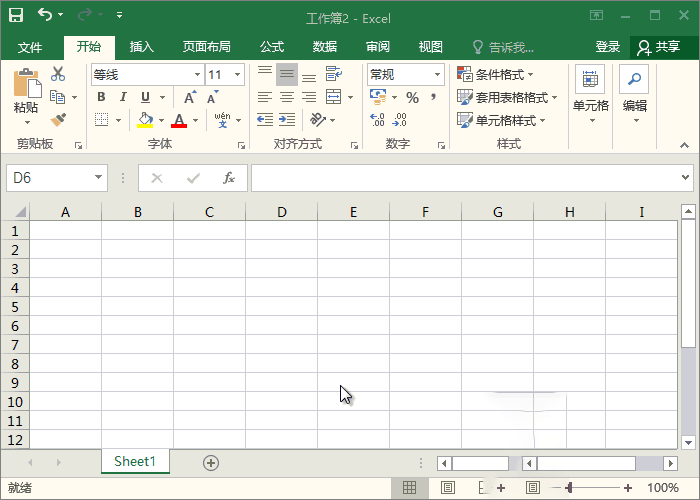
Task: Click the Paste clipboard icon
Action: click(x=26, y=83)
